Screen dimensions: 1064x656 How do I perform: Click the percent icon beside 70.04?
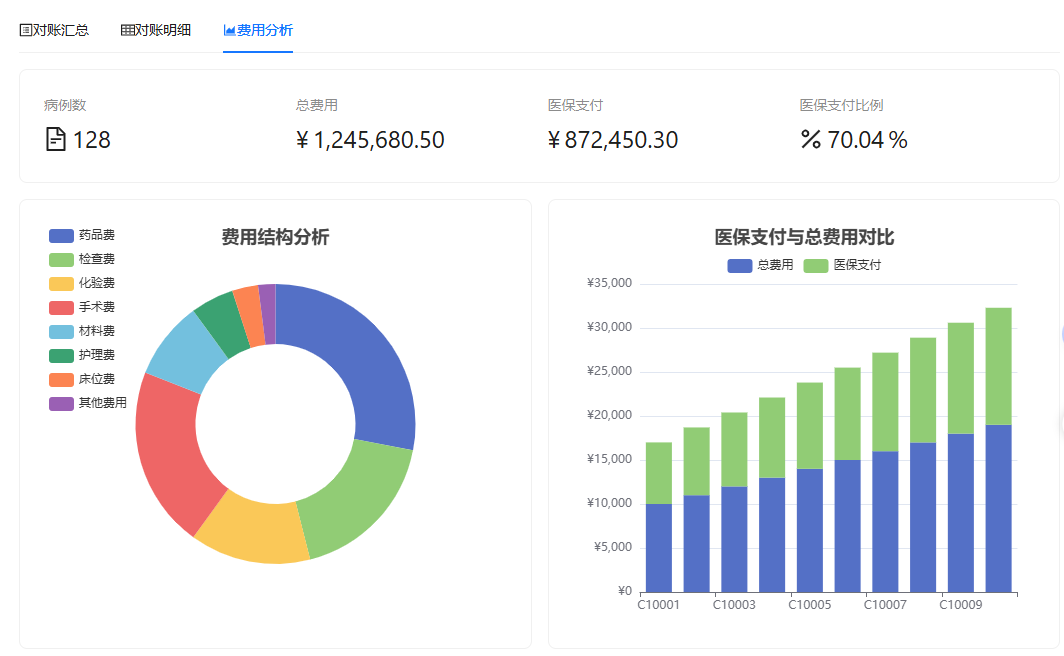[x=811, y=139]
